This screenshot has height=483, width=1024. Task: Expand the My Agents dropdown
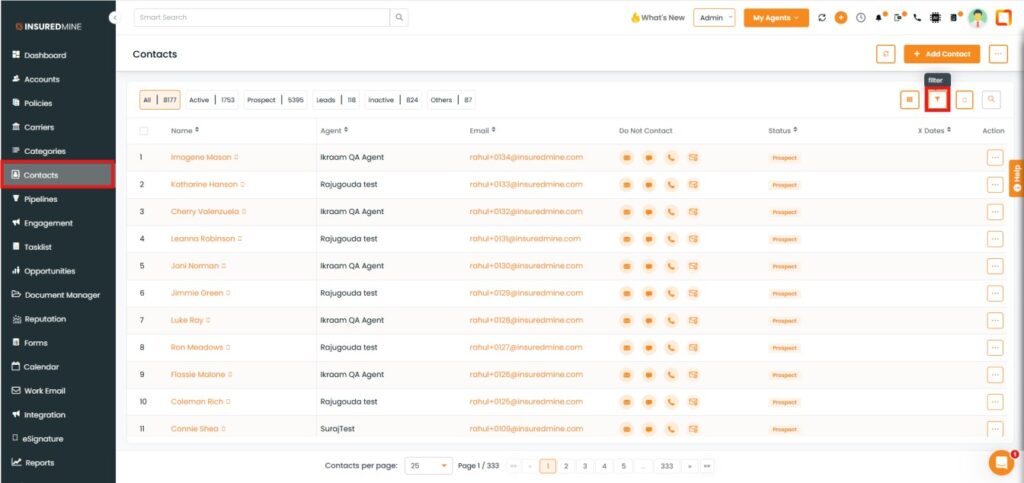click(x=776, y=18)
